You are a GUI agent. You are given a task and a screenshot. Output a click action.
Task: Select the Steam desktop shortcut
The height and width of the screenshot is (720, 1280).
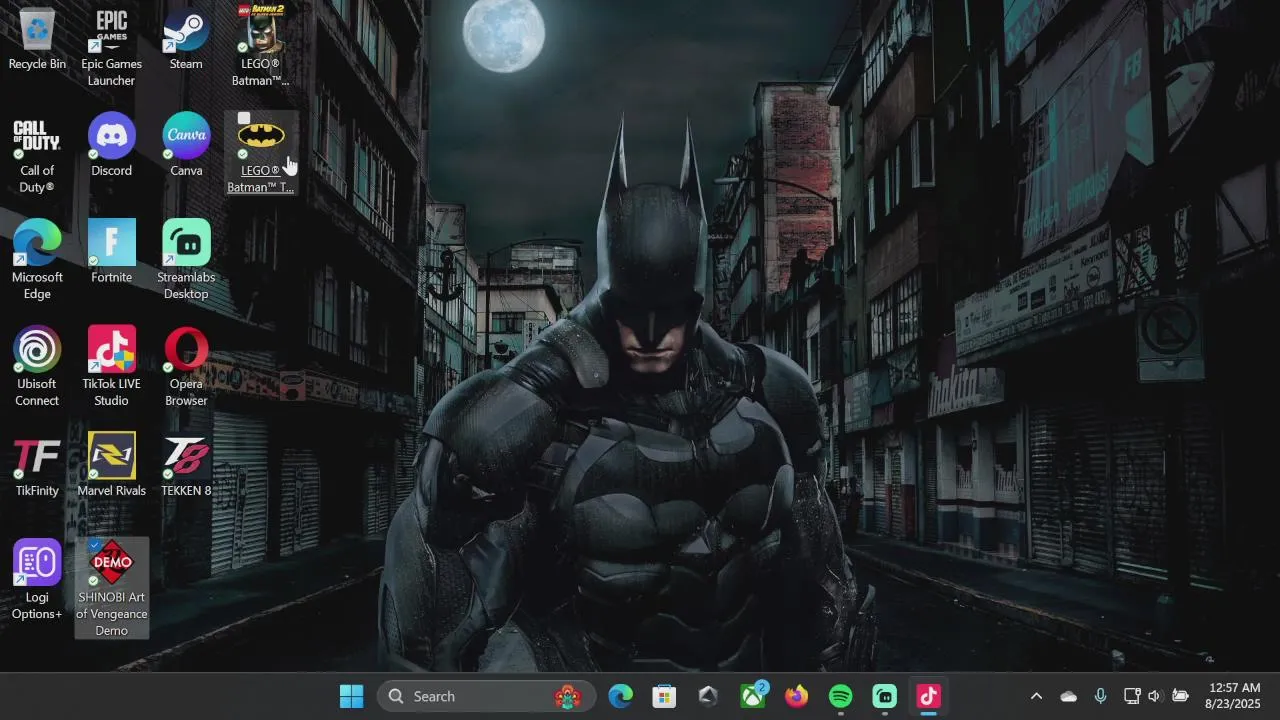coord(186,40)
